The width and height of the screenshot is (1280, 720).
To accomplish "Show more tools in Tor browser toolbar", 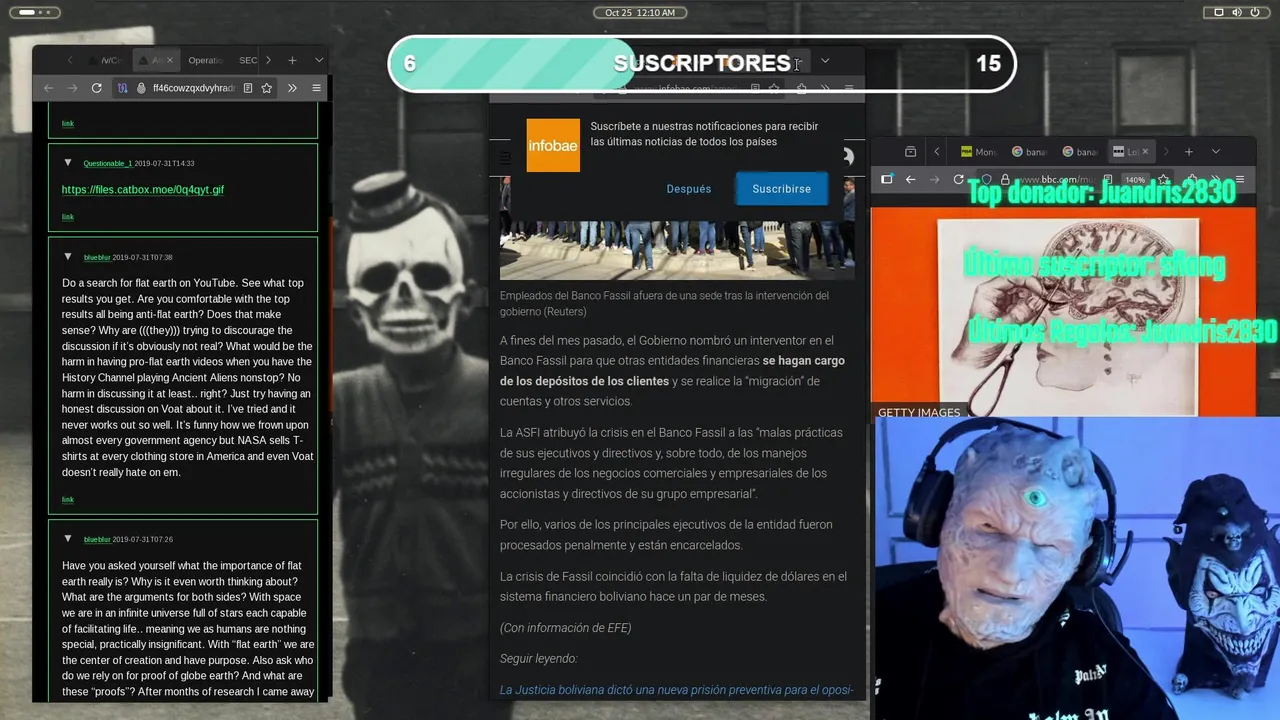I will [x=292, y=88].
